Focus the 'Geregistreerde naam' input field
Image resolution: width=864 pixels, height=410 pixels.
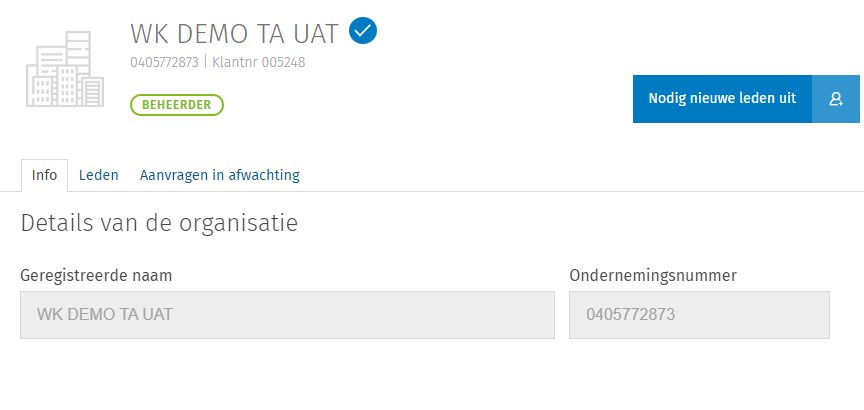[287, 315]
